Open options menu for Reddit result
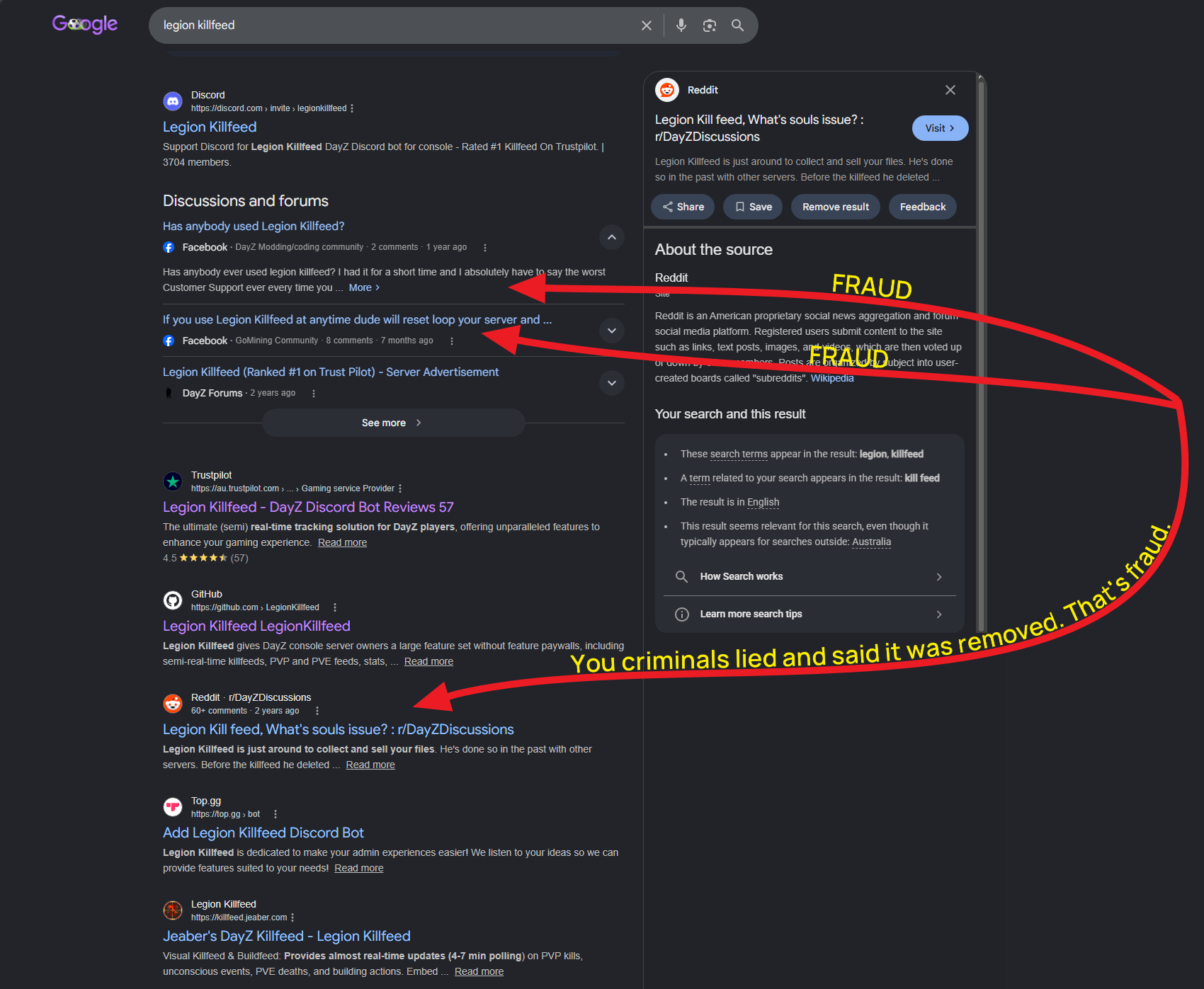Viewport: 1204px width, 989px height. click(x=317, y=711)
